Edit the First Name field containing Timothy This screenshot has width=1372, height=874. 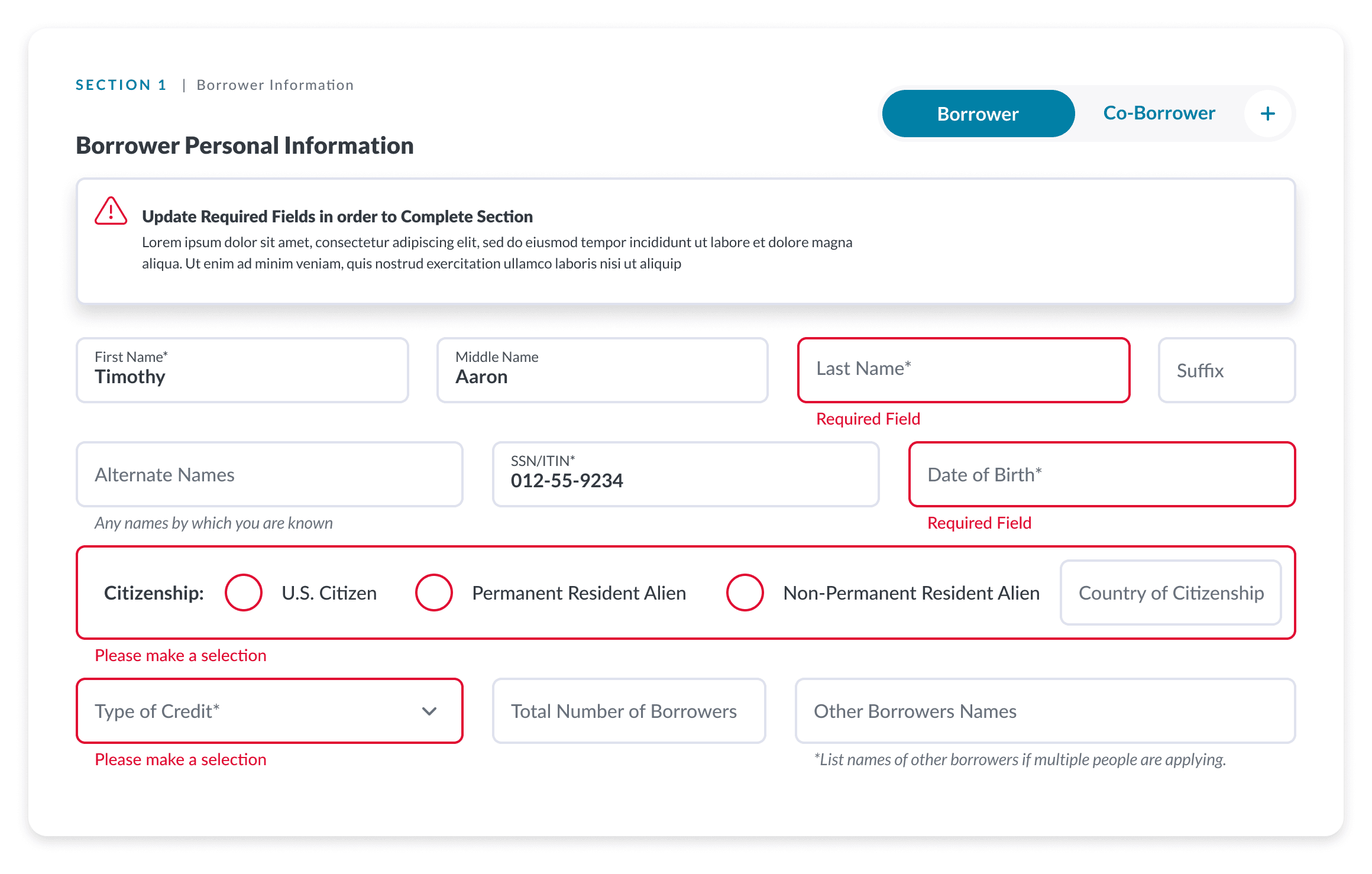pos(242,370)
